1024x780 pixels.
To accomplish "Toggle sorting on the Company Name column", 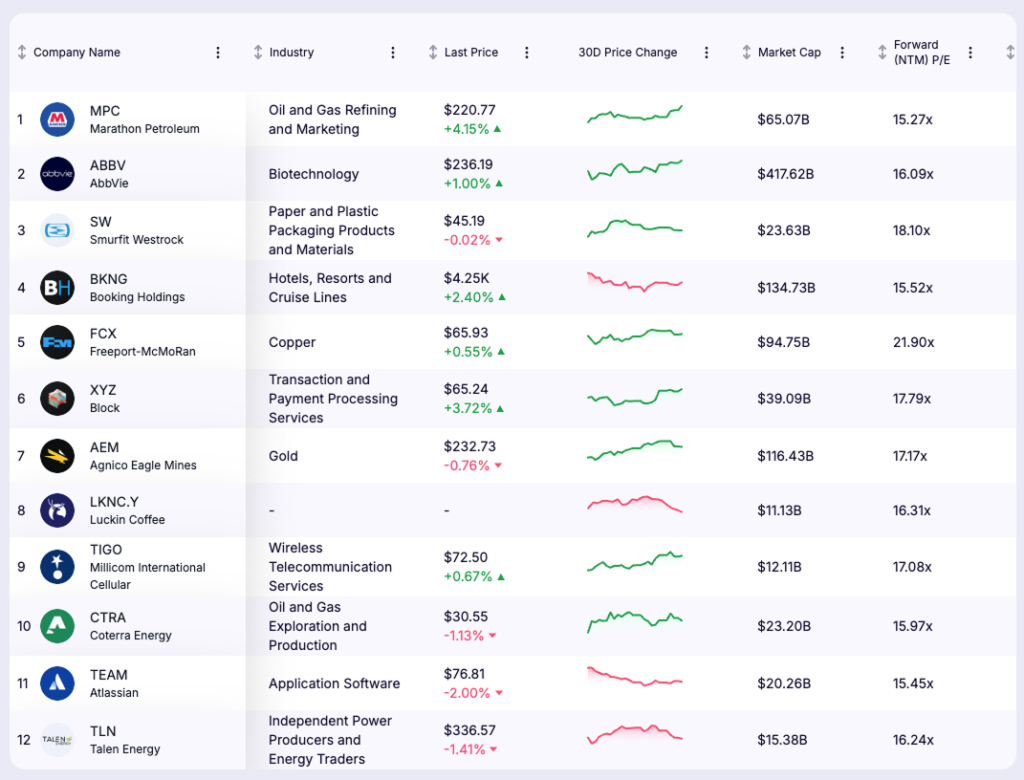I will [21, 52].
